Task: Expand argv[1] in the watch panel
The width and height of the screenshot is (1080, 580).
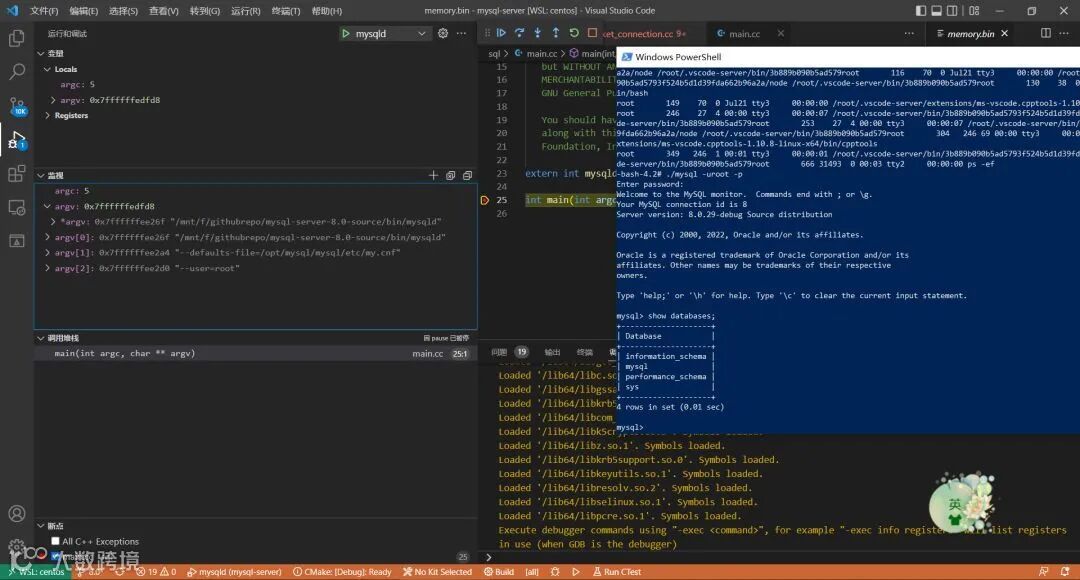Action: [x=46, y=253]
